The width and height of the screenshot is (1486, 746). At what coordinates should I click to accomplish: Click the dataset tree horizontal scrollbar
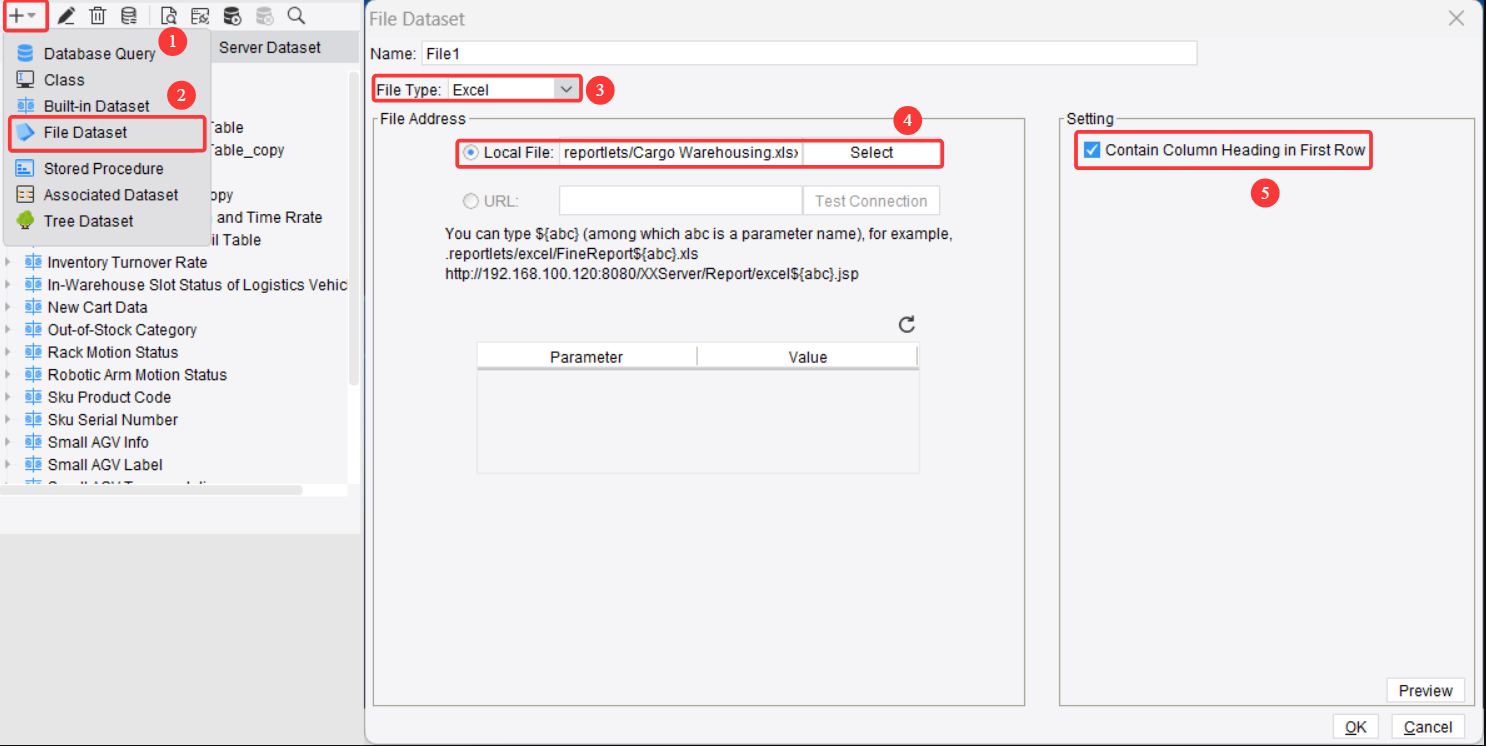[151, 490]
